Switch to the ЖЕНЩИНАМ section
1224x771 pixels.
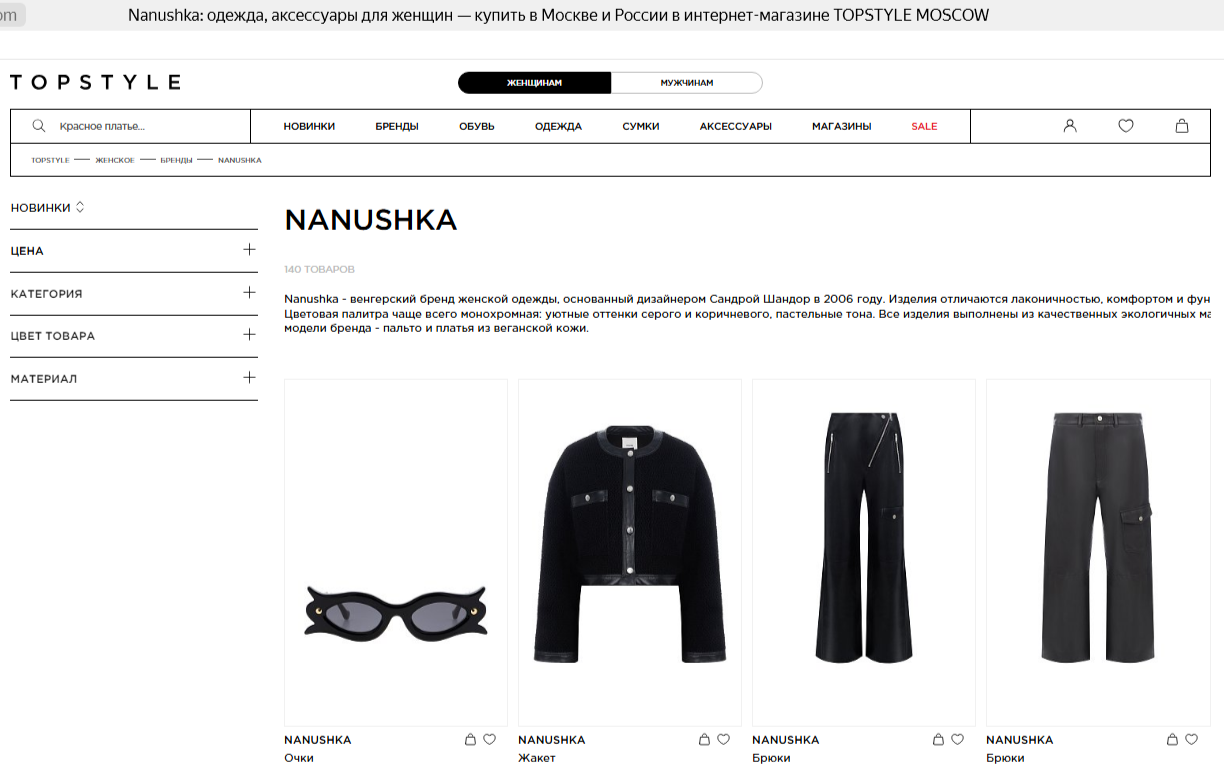pyautogui.click(x=534, y=83)
